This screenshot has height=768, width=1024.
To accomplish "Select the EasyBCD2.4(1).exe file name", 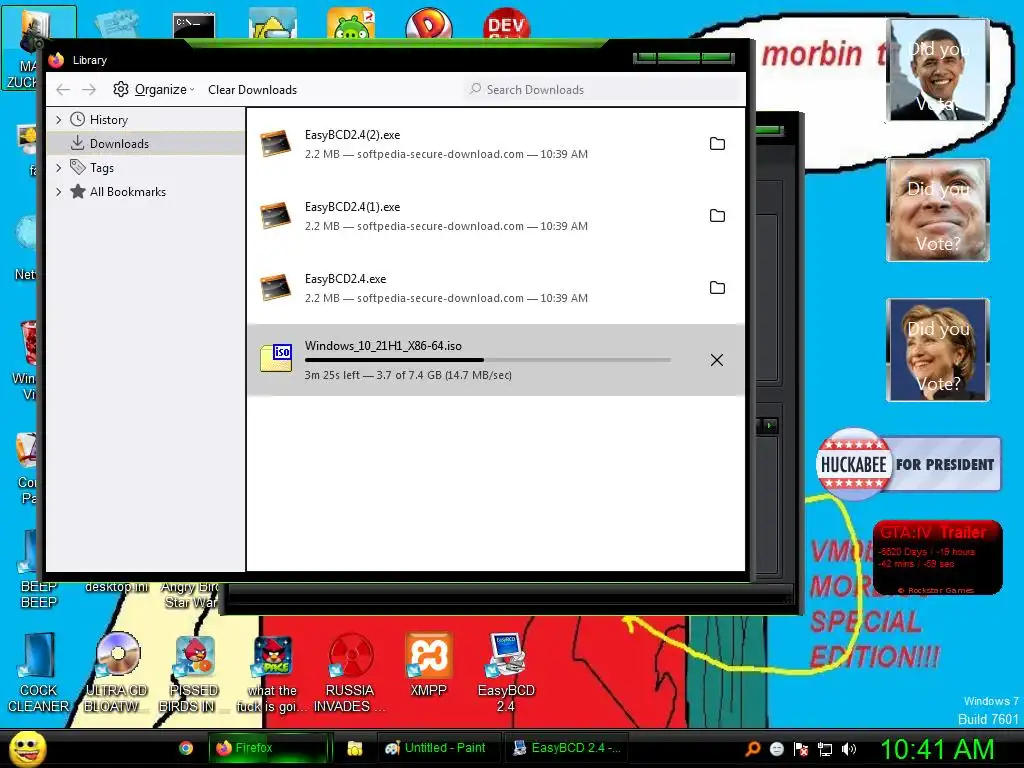I will [x=352, y=207].
